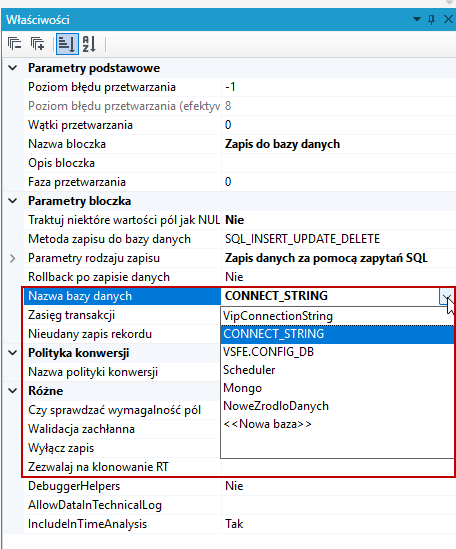Viewport: 456px width, 549px height.
Task: Click the Wątki przetwarzania value field
Action: (x=339, y=125)
